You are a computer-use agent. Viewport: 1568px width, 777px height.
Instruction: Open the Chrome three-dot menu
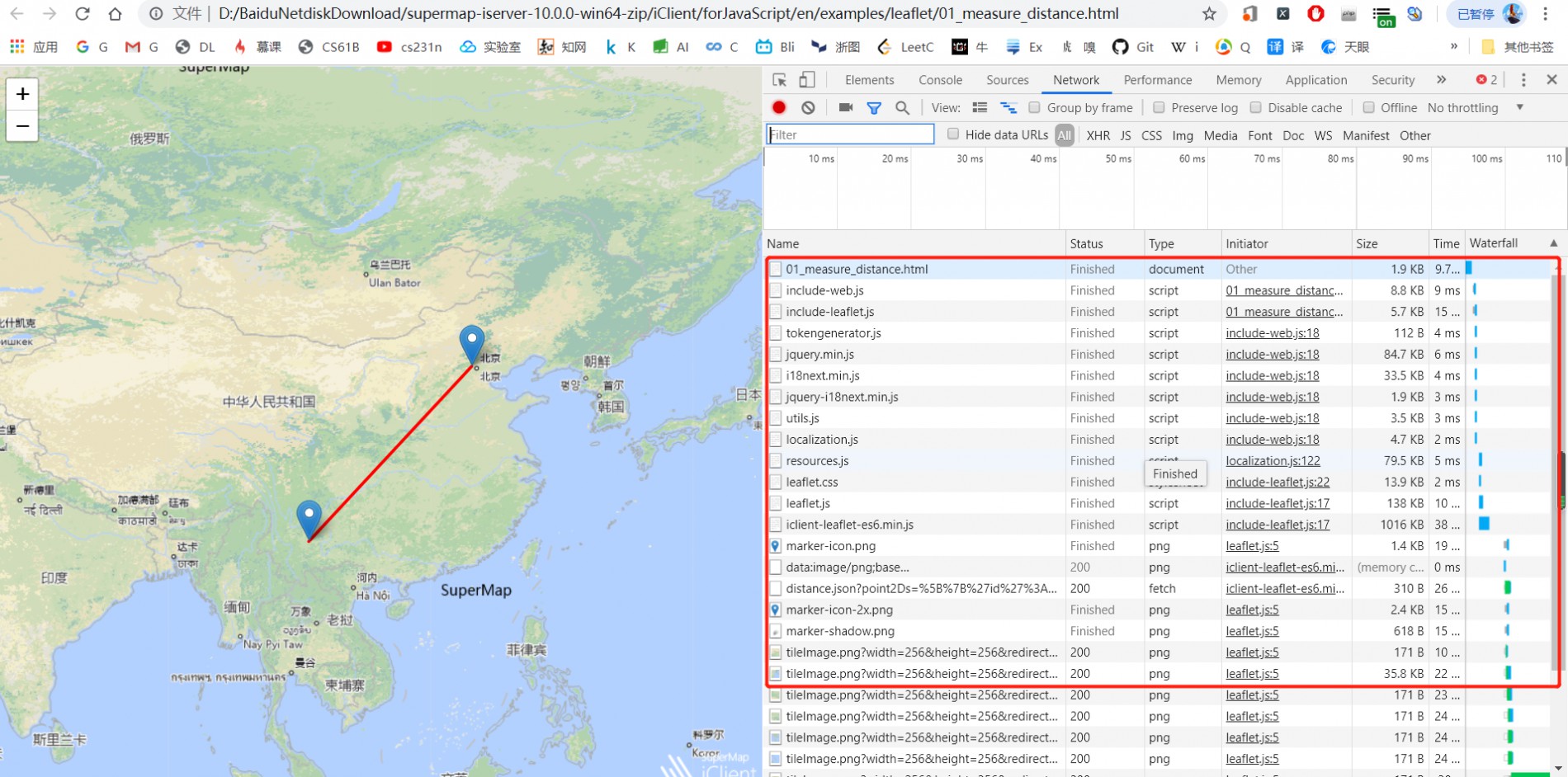(x=1546, y=14)
